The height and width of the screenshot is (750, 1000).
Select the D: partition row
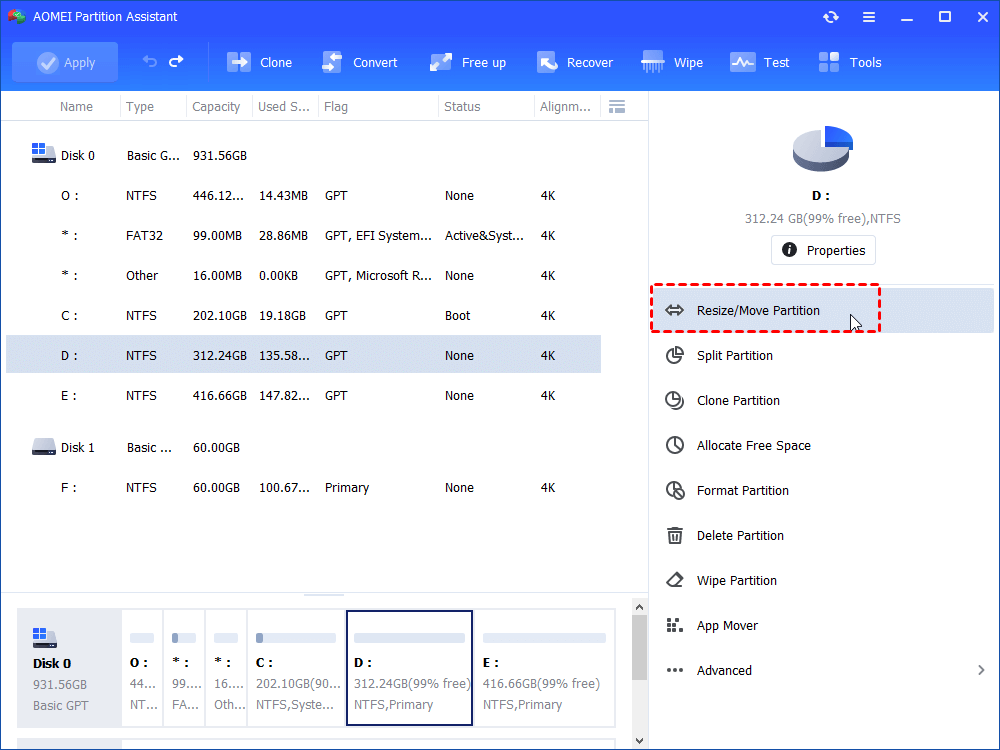[304, 355]
